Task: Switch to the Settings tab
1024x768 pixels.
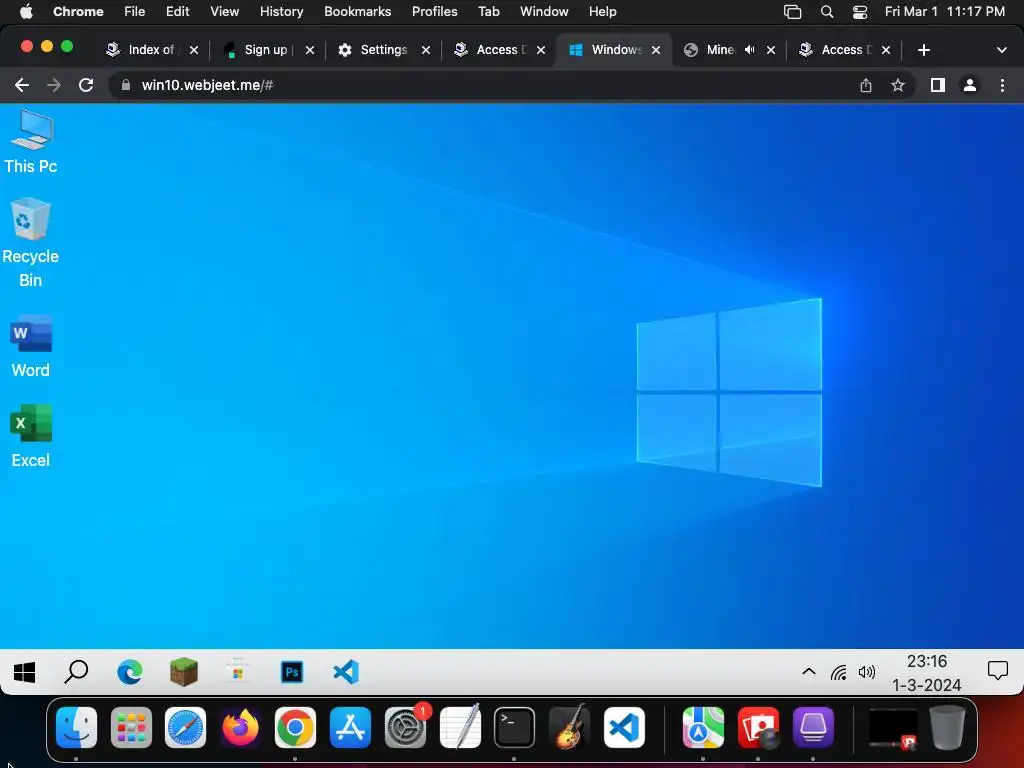Action: (383, 50)
